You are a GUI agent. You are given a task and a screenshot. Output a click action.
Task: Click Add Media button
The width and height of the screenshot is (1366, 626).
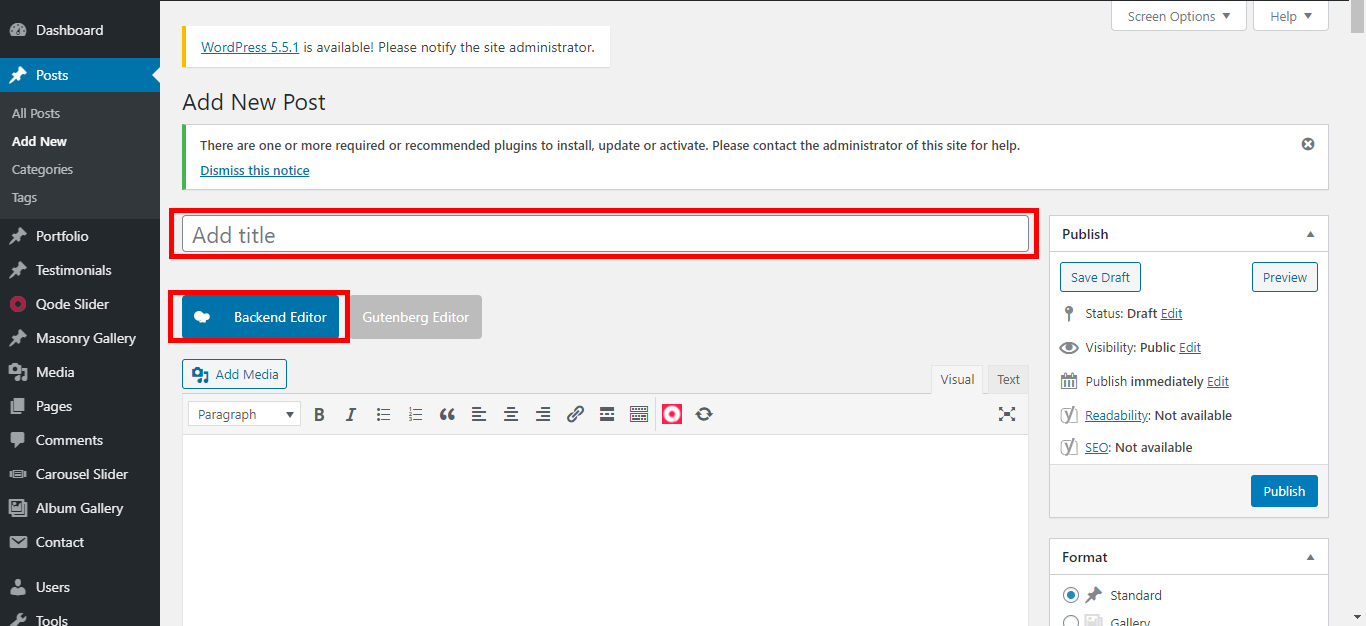235,374
